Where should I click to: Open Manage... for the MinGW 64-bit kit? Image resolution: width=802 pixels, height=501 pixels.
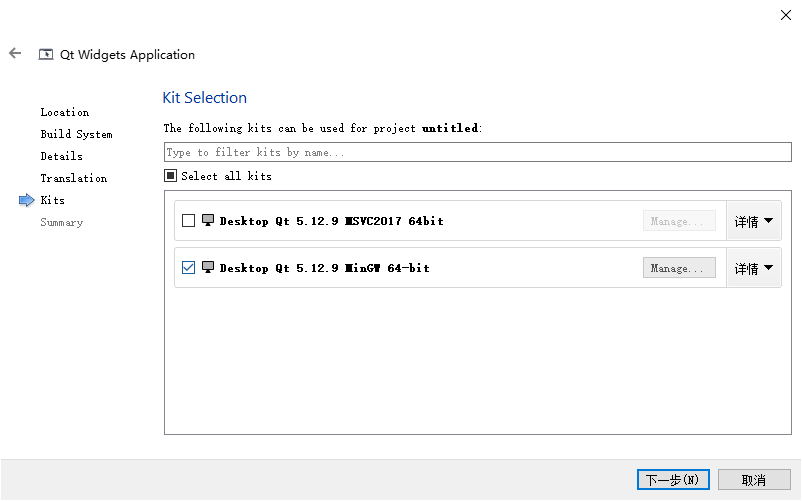tap(679, 268)
